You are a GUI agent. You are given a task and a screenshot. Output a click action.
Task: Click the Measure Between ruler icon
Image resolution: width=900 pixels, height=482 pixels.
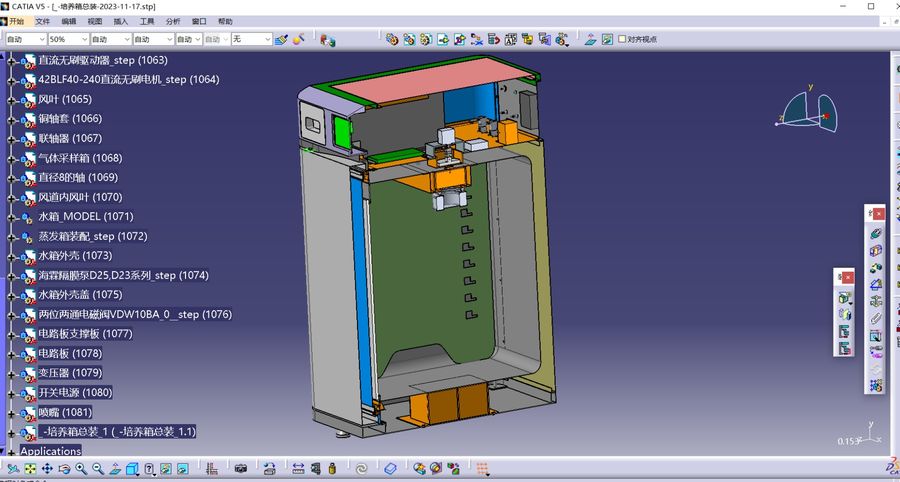[x=298, y=469]
